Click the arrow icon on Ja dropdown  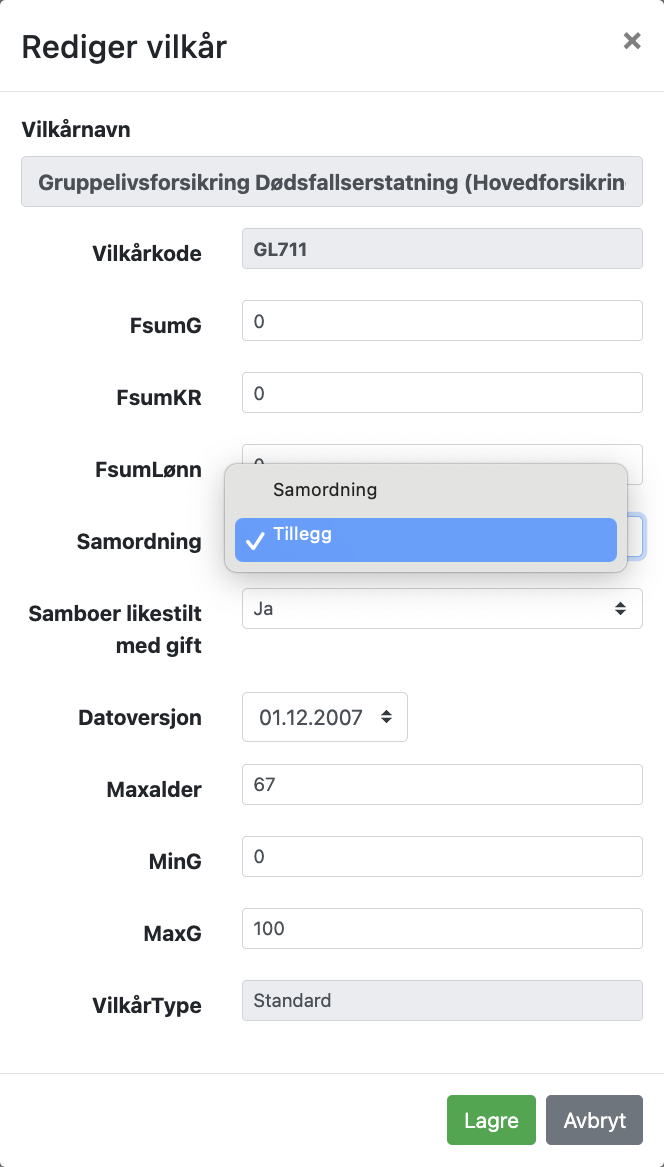click(620, 608)
